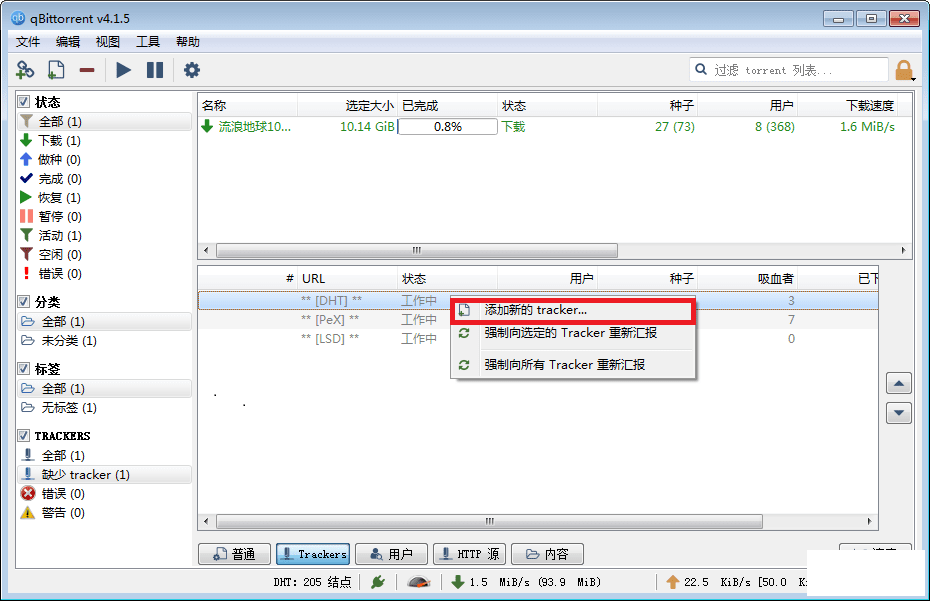Click the pause bars icon beside 暂停
930x601 pixels.
pos(26,216)
